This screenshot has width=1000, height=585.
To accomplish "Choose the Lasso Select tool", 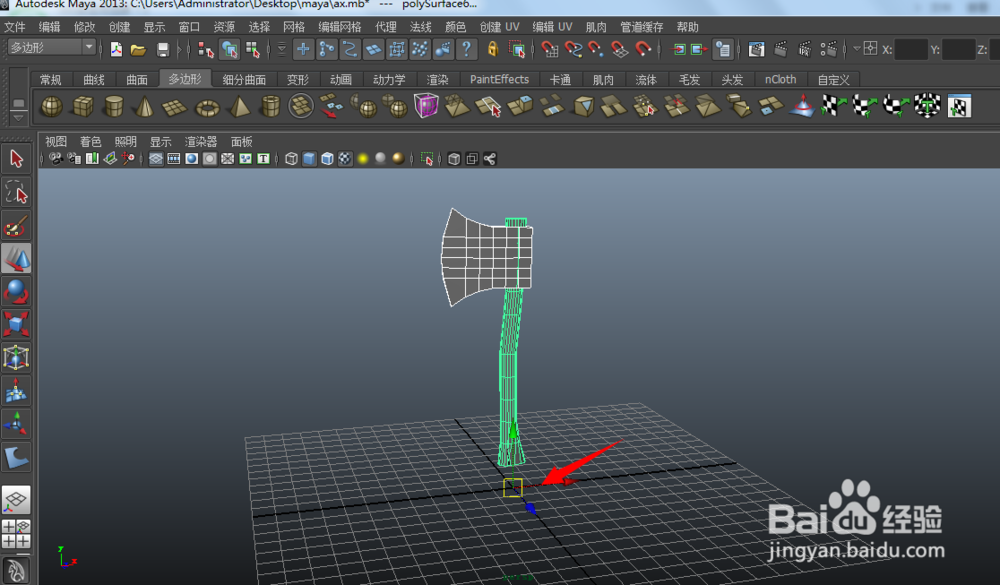I will (16, 192).
